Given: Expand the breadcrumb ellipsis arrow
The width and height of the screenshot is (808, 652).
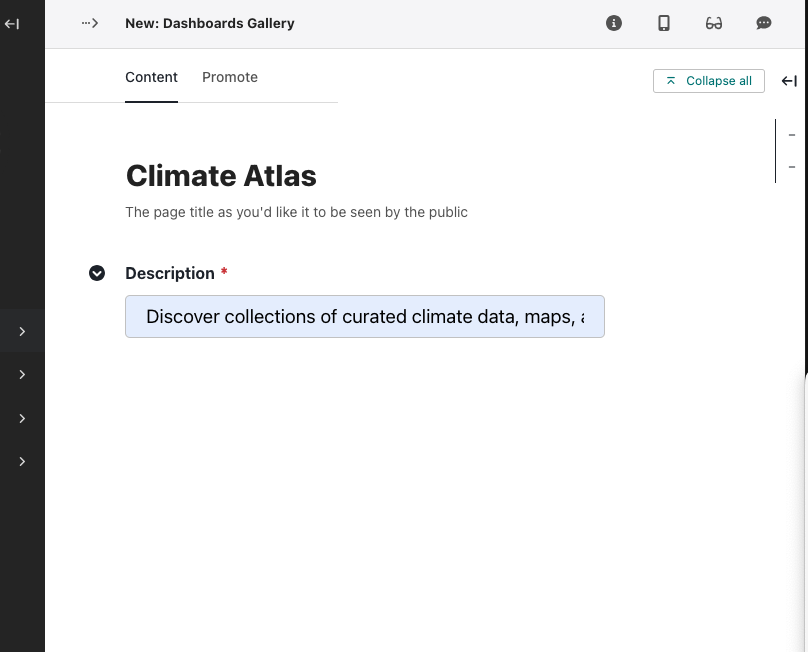Looking at the screenshot, I should coord(90,23).
